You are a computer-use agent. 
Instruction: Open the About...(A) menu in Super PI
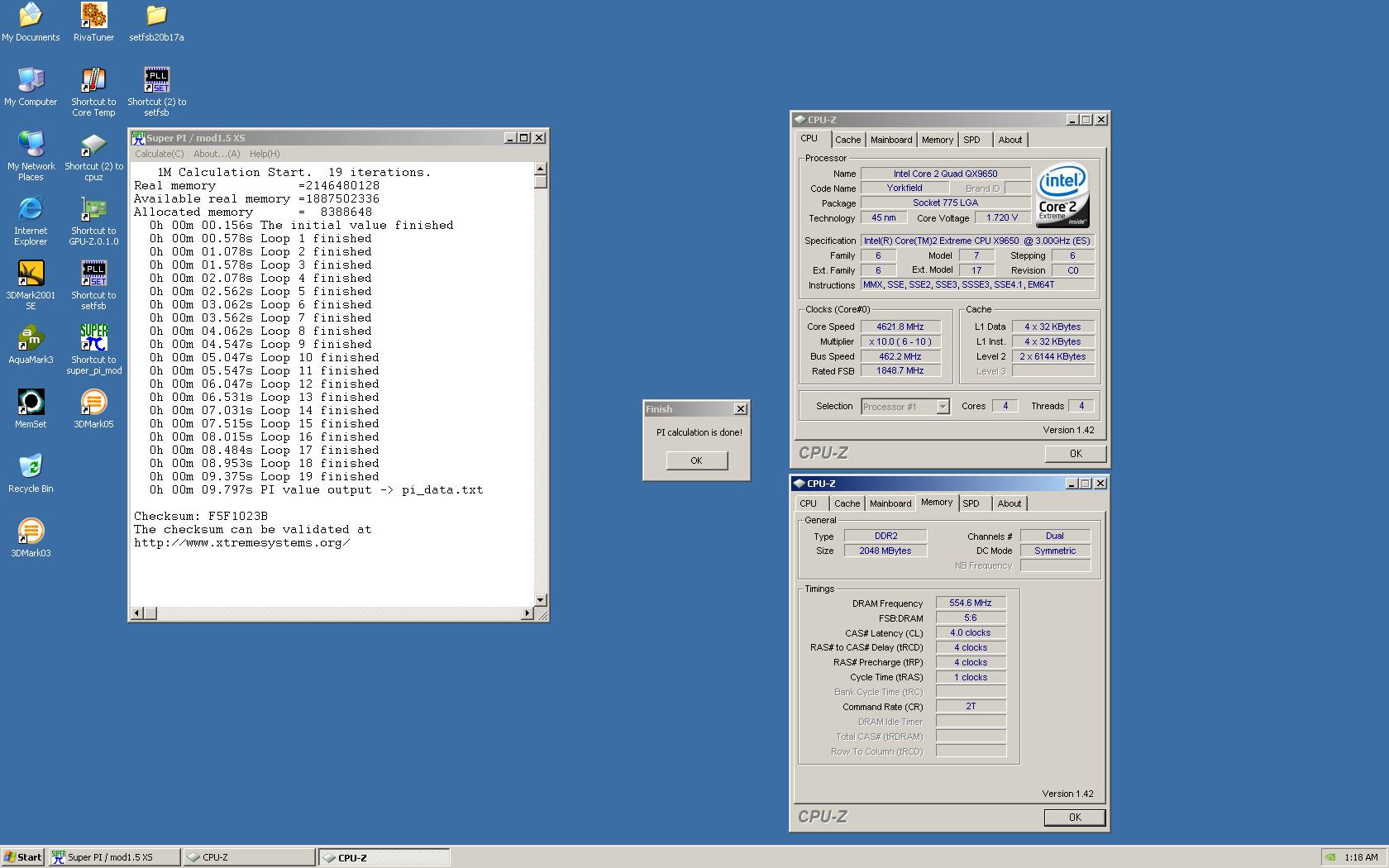point(217,154)
